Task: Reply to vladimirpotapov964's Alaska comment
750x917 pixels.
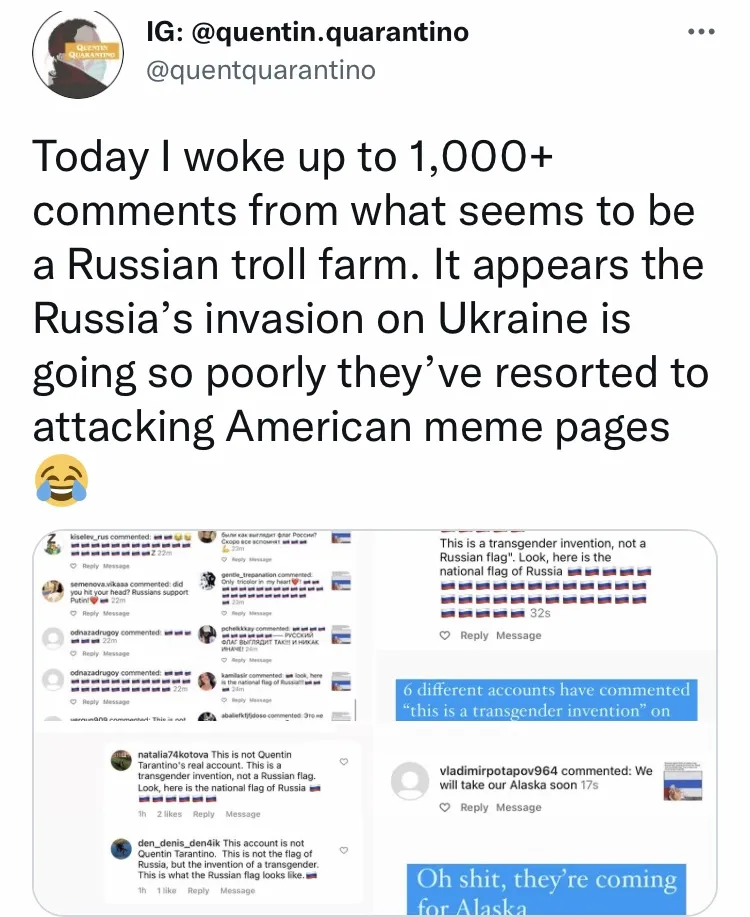Action: 474,807
